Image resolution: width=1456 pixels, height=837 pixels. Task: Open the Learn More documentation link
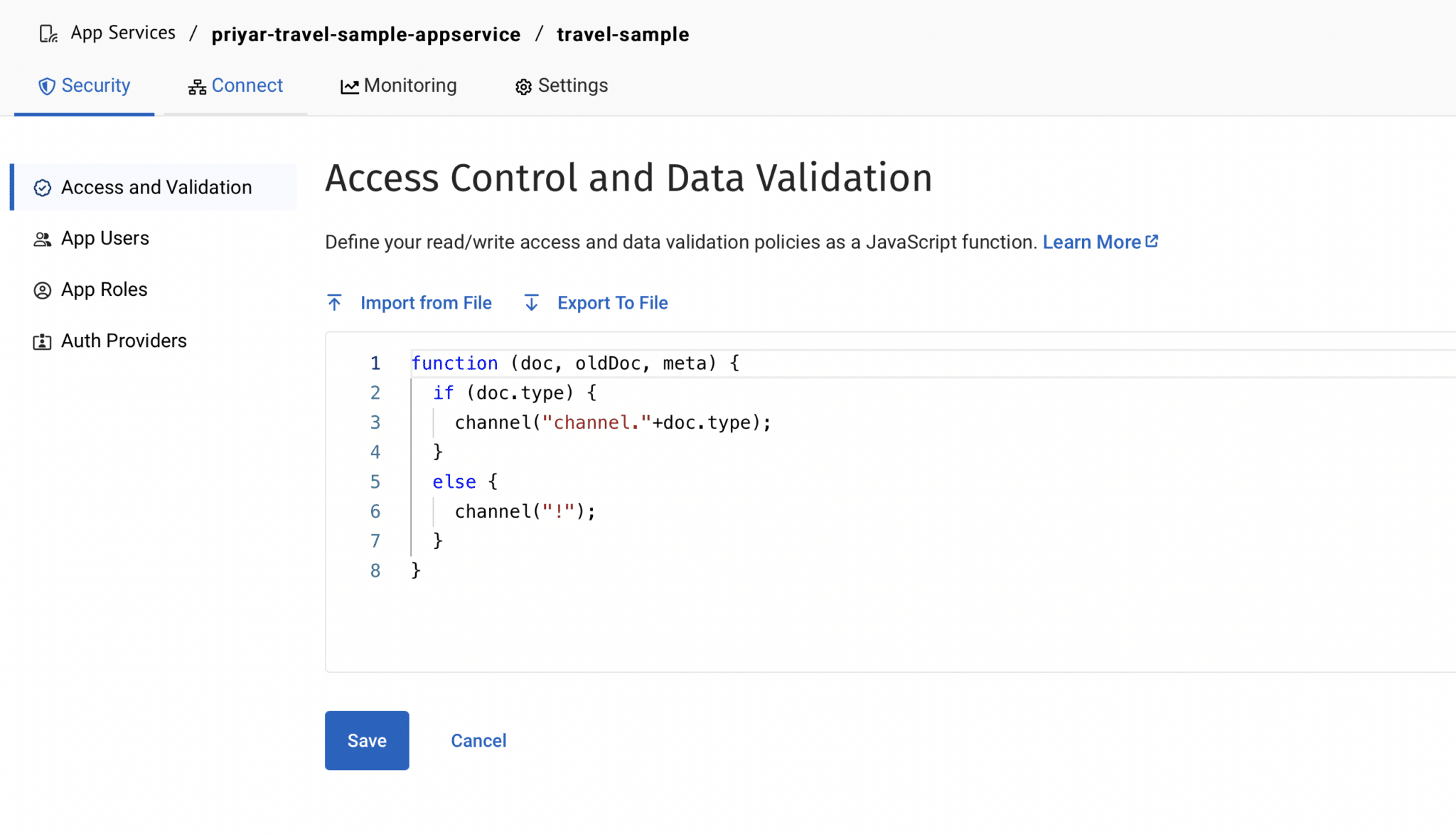tap(1091, 242)
